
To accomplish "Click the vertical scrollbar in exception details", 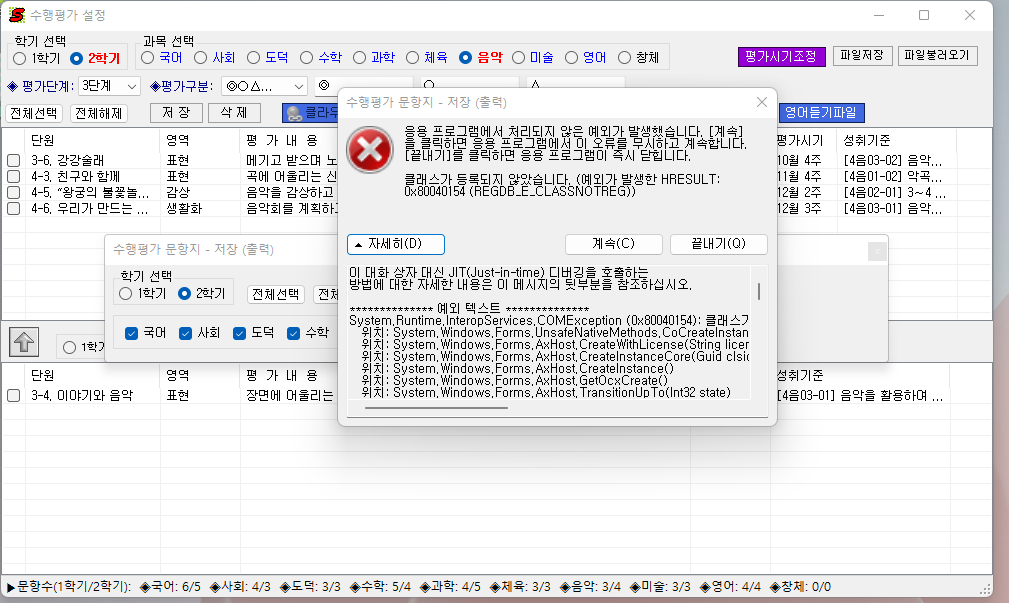I will 759,292.
